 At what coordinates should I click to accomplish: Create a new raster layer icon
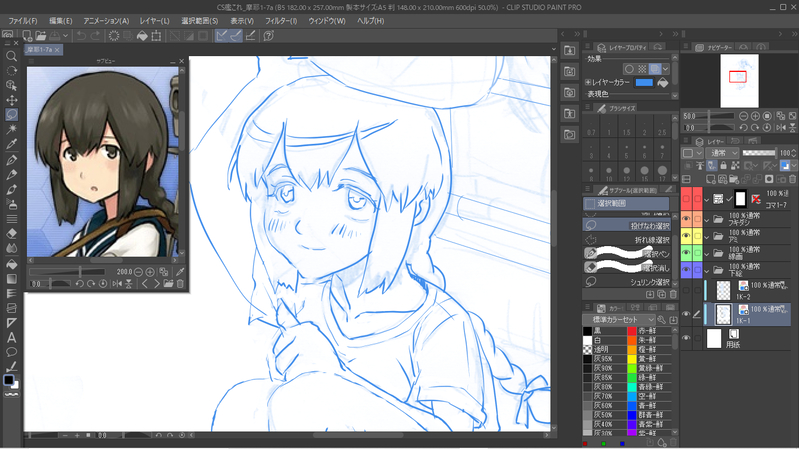click(710, 179)
